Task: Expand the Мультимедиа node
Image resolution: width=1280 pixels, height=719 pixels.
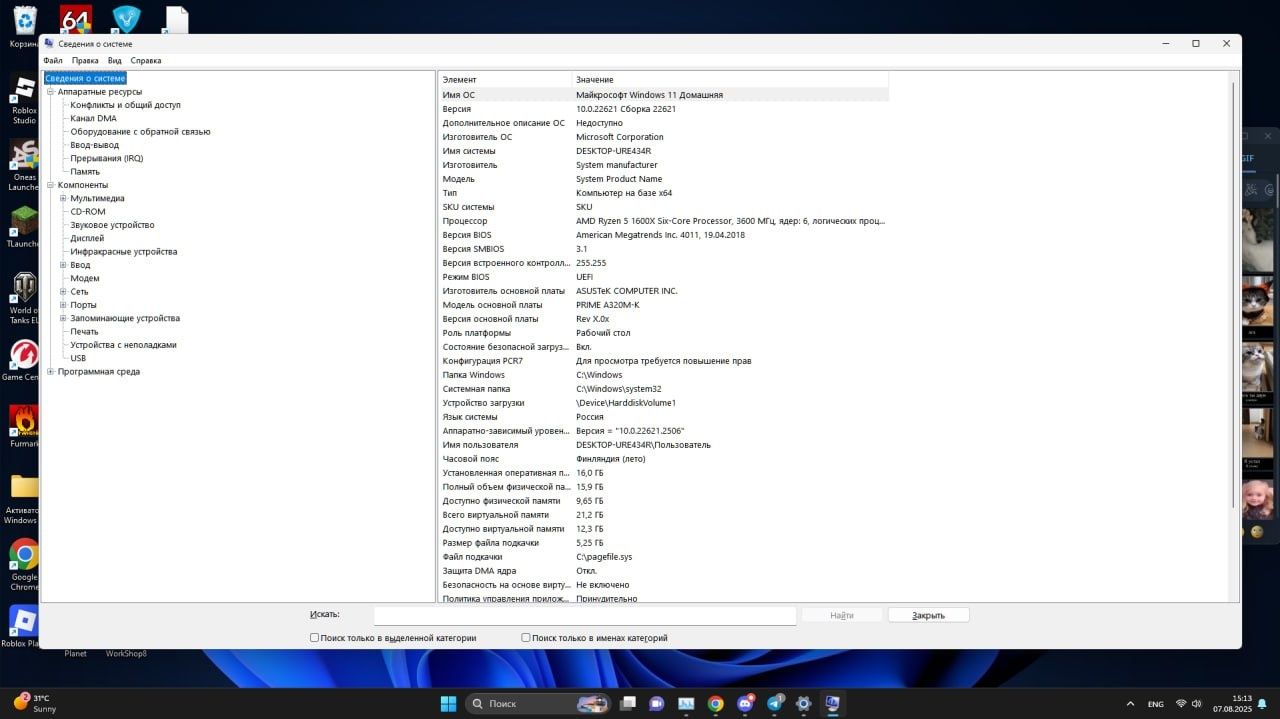Action: tap(63, 198)
